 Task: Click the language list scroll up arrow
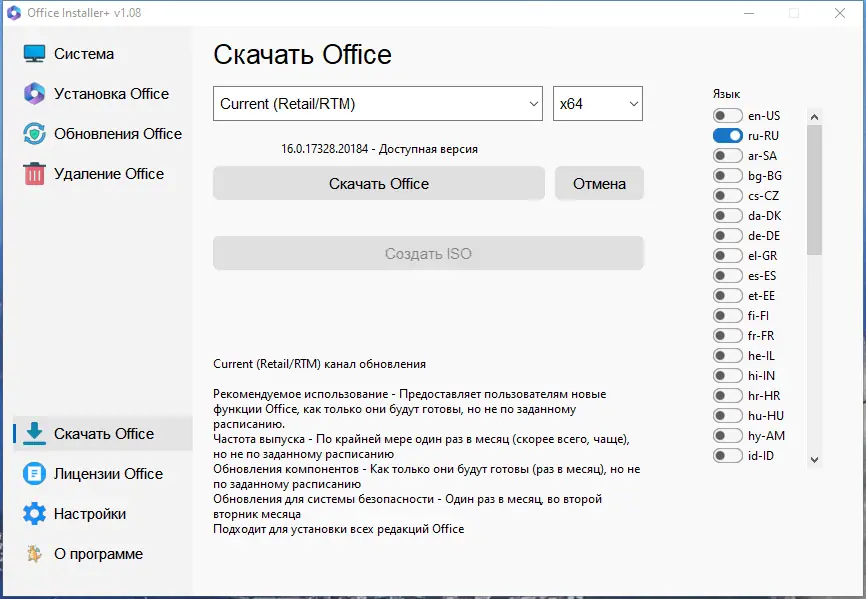click(x=814, y=117)
